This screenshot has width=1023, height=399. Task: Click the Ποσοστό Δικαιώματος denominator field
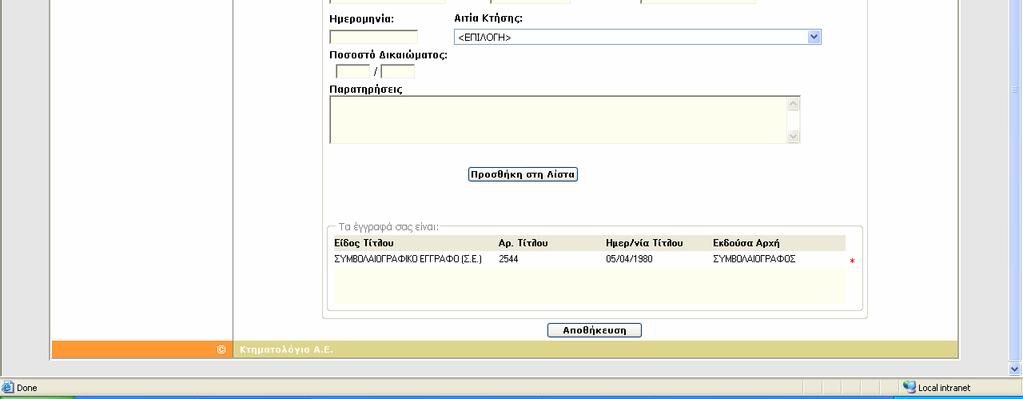coord(397,72)
